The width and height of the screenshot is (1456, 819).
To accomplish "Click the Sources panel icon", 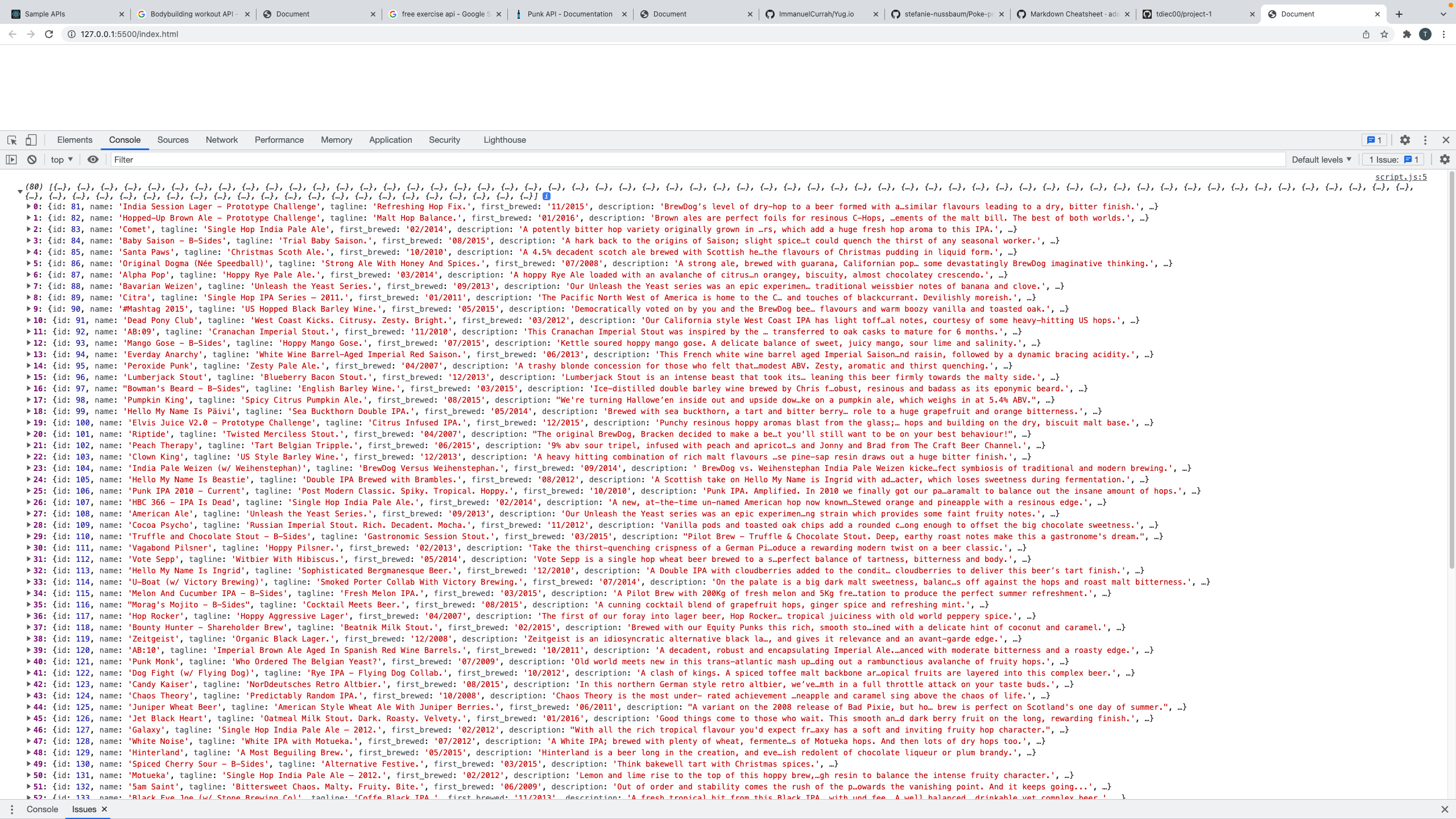I will click(171, 140).
